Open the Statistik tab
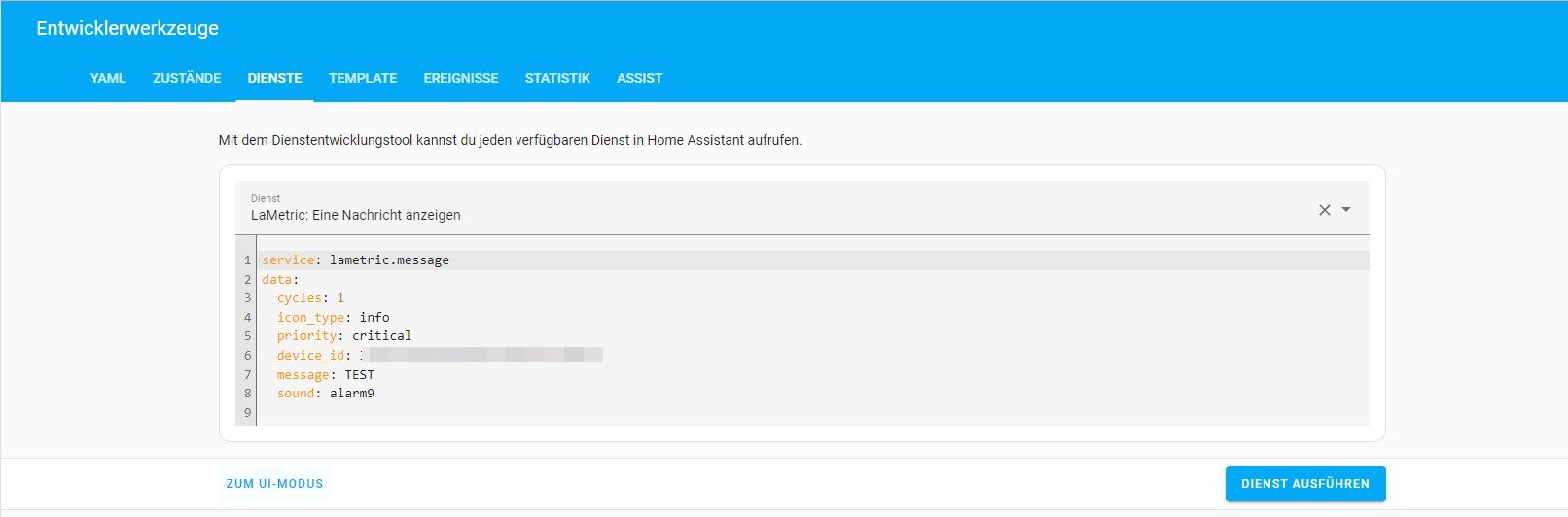Screen dimensions: 1568x517 coord(557,78)
